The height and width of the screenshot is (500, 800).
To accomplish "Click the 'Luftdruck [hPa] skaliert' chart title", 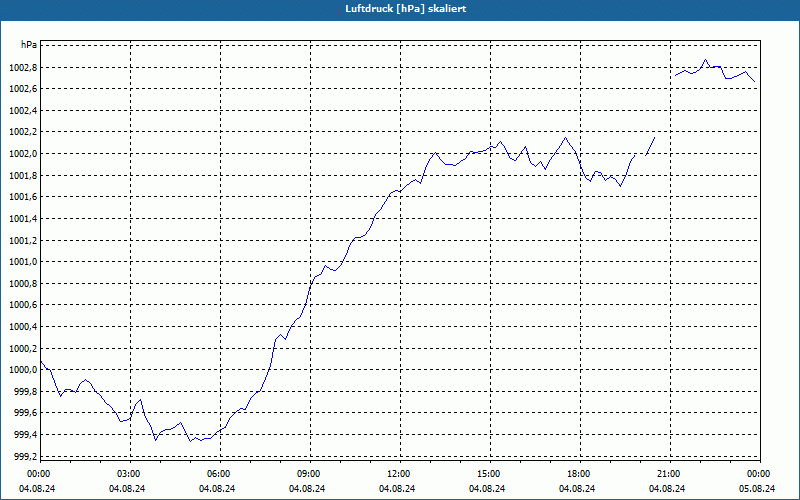I will point(406,9).
